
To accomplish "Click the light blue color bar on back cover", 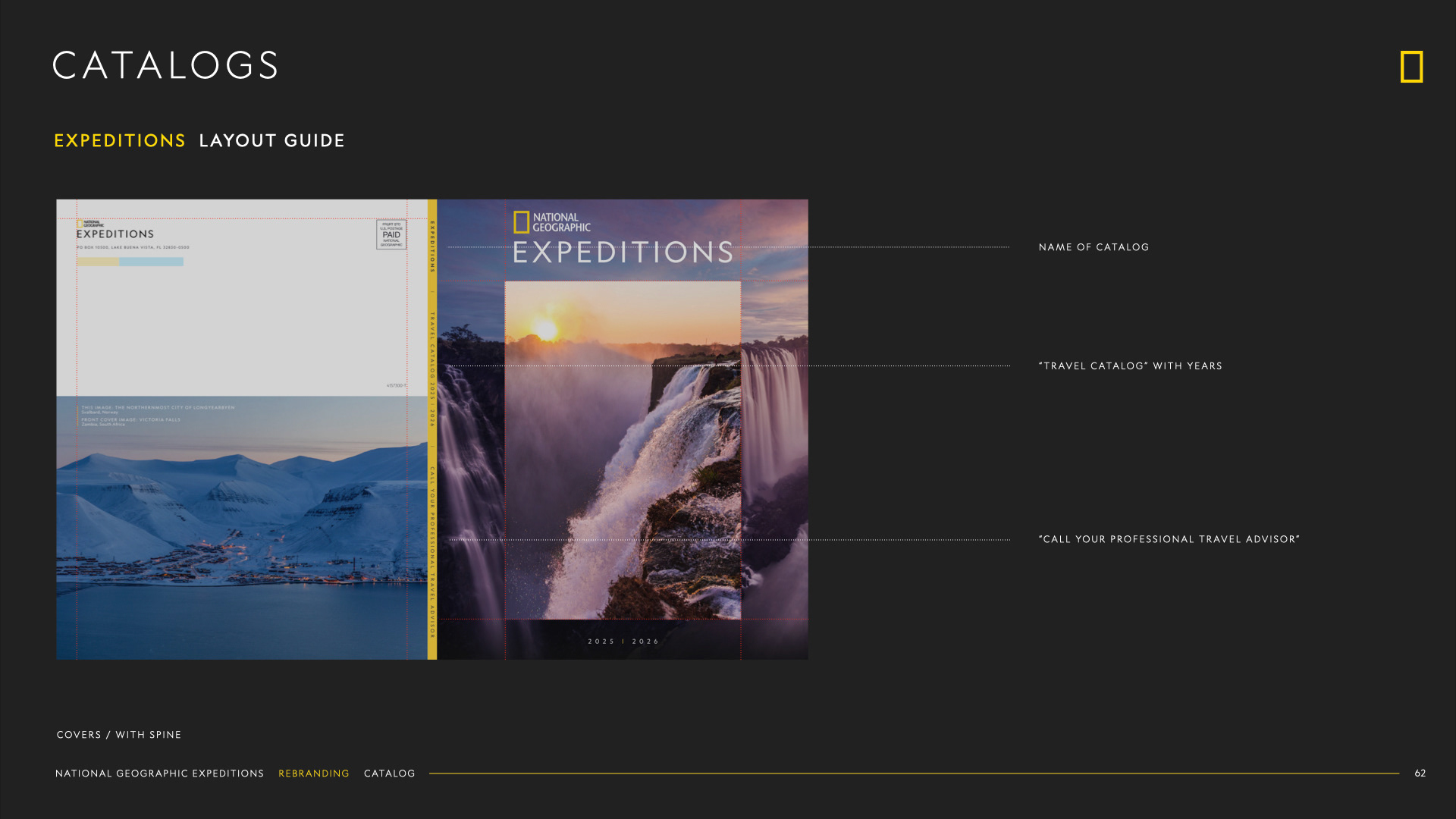I will [x=151, y=262].
